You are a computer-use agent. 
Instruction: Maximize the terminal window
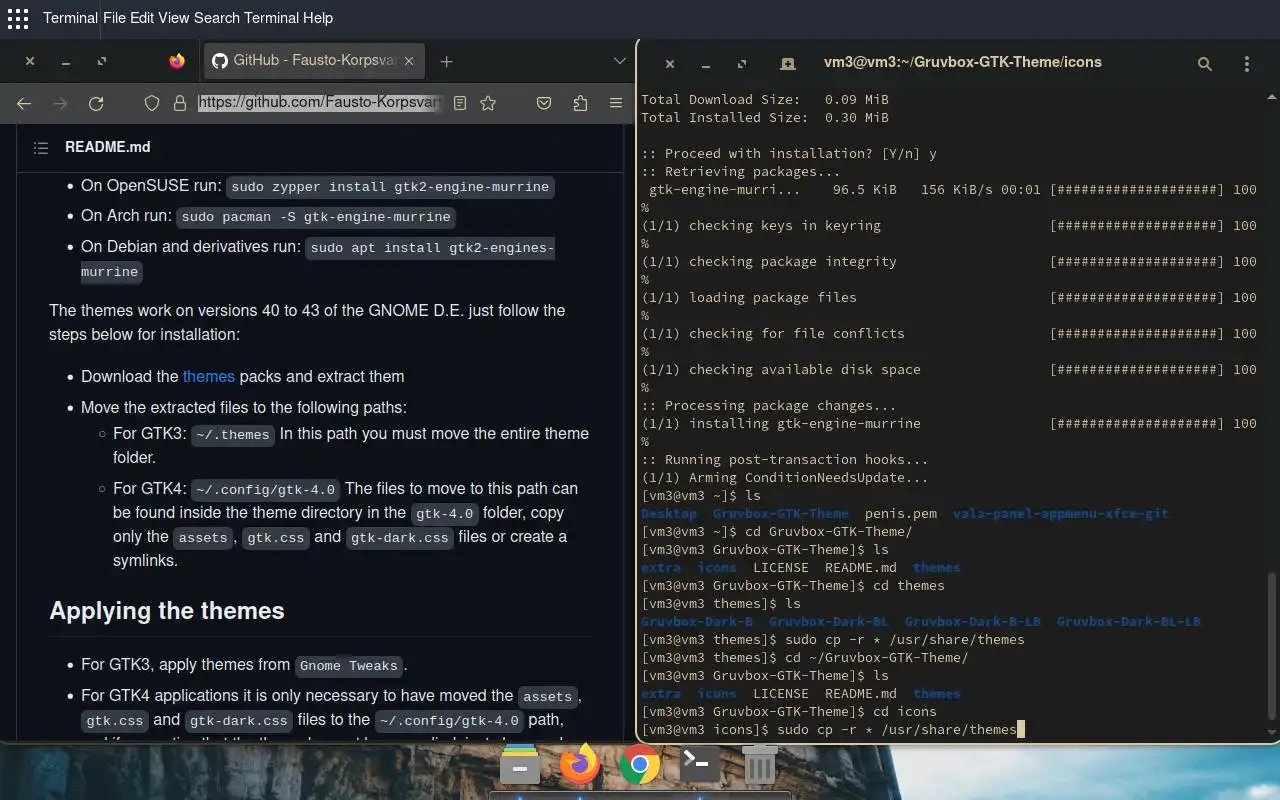pos(742,63)
